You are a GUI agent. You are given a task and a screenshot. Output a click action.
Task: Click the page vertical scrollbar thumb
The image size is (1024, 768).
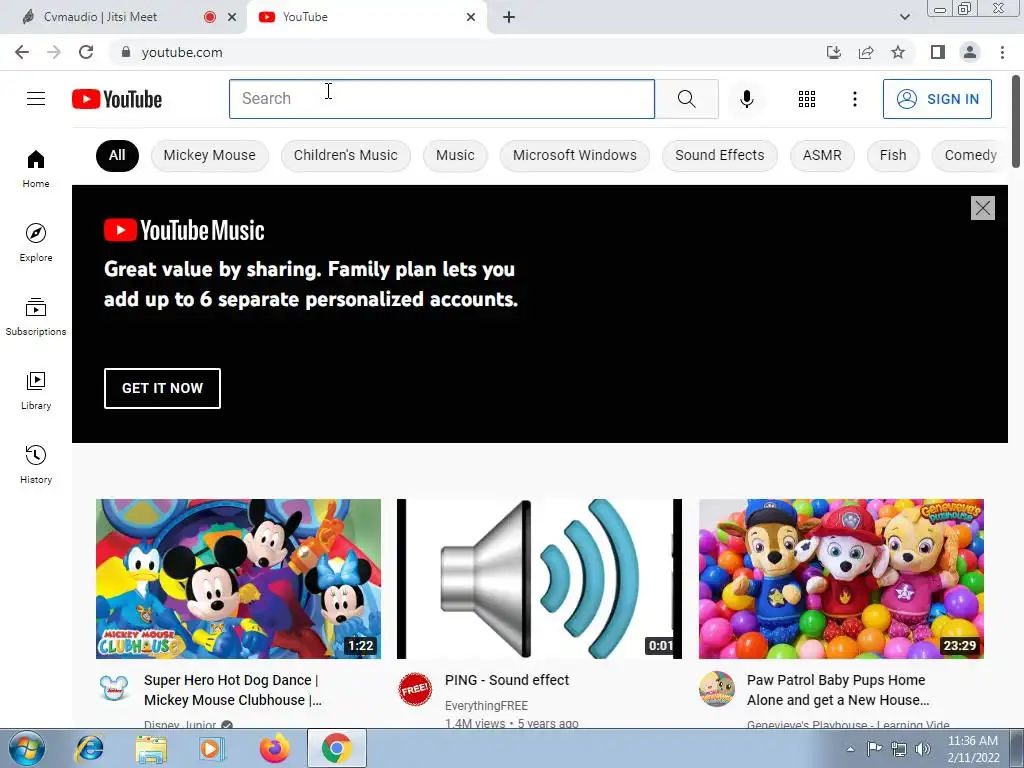[x=1016, y=121]
